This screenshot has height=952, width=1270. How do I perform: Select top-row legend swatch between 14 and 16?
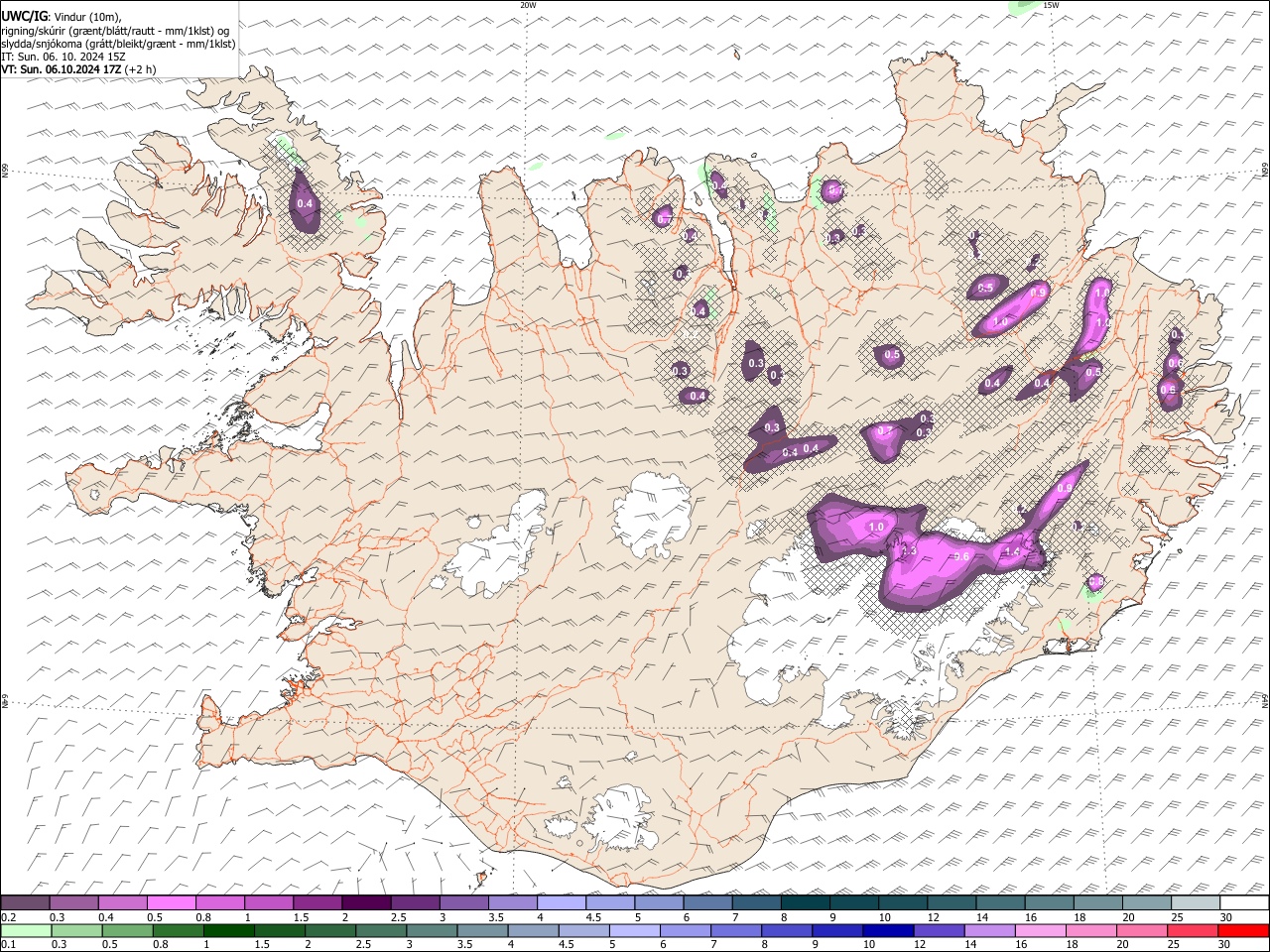(x=1000, y=903)
